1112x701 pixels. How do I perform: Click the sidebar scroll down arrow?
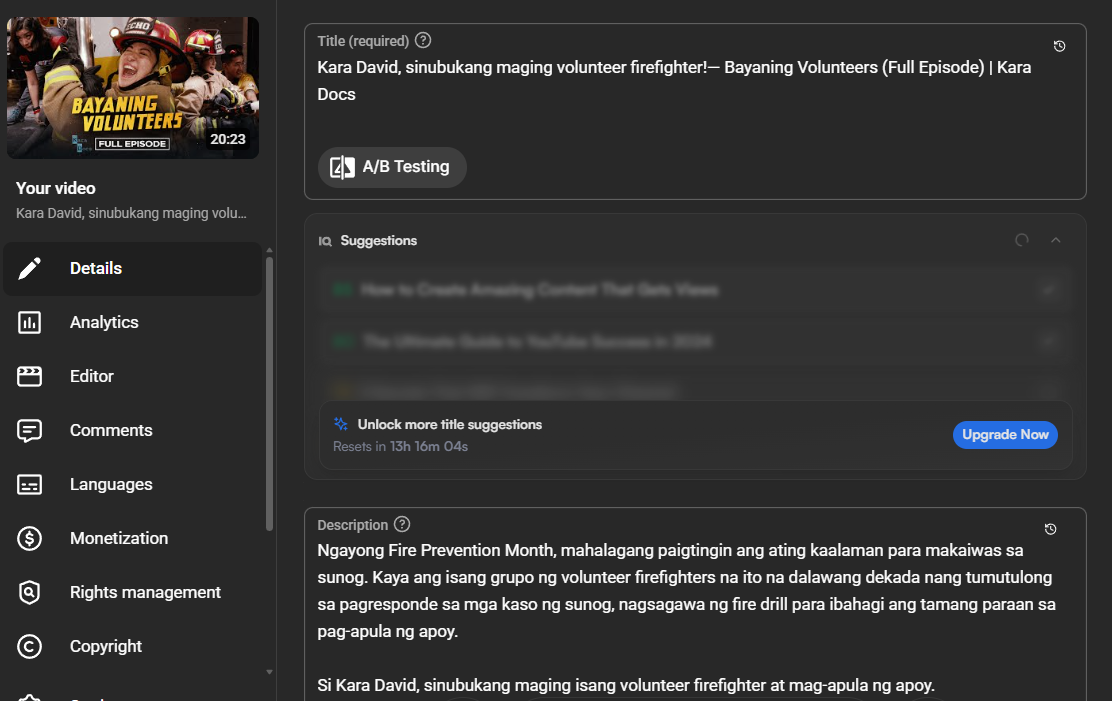tap(269, 672)
